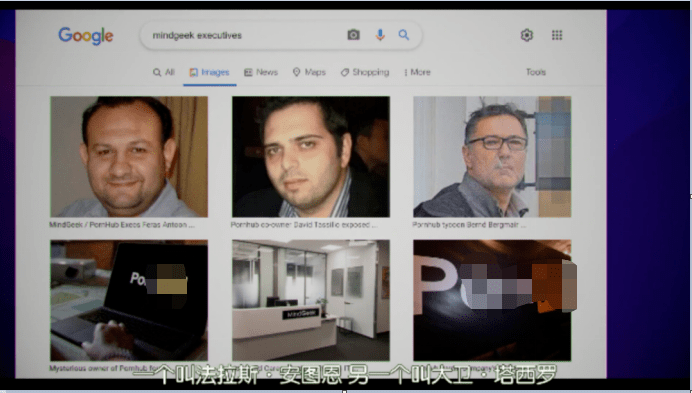
Task: Click the blue magnifier search button
Action: 404,35
